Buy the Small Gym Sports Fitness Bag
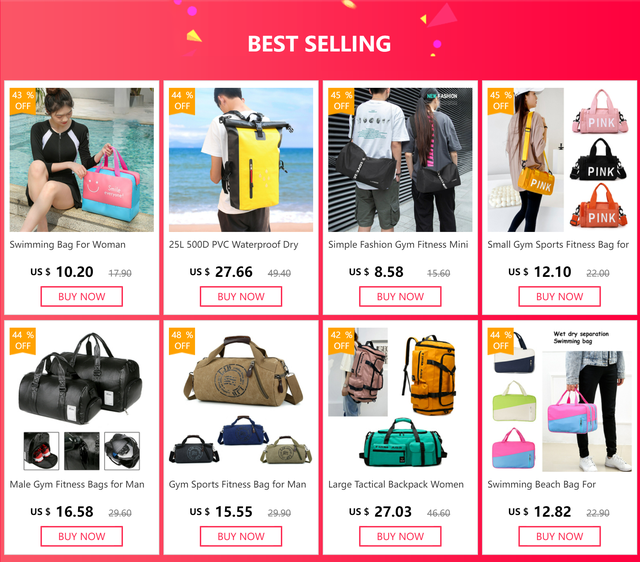Image resolution: width=640 pixels, height=562 pixels. (x=559, y=297)
